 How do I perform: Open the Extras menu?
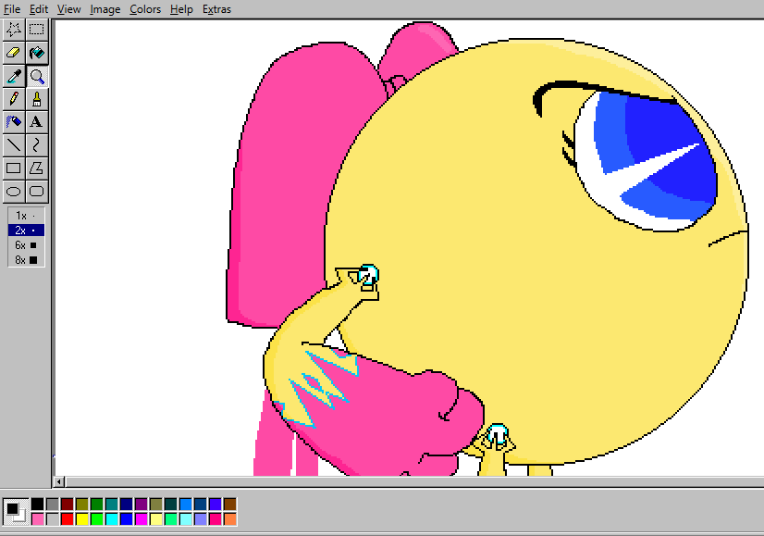[216, 9]
